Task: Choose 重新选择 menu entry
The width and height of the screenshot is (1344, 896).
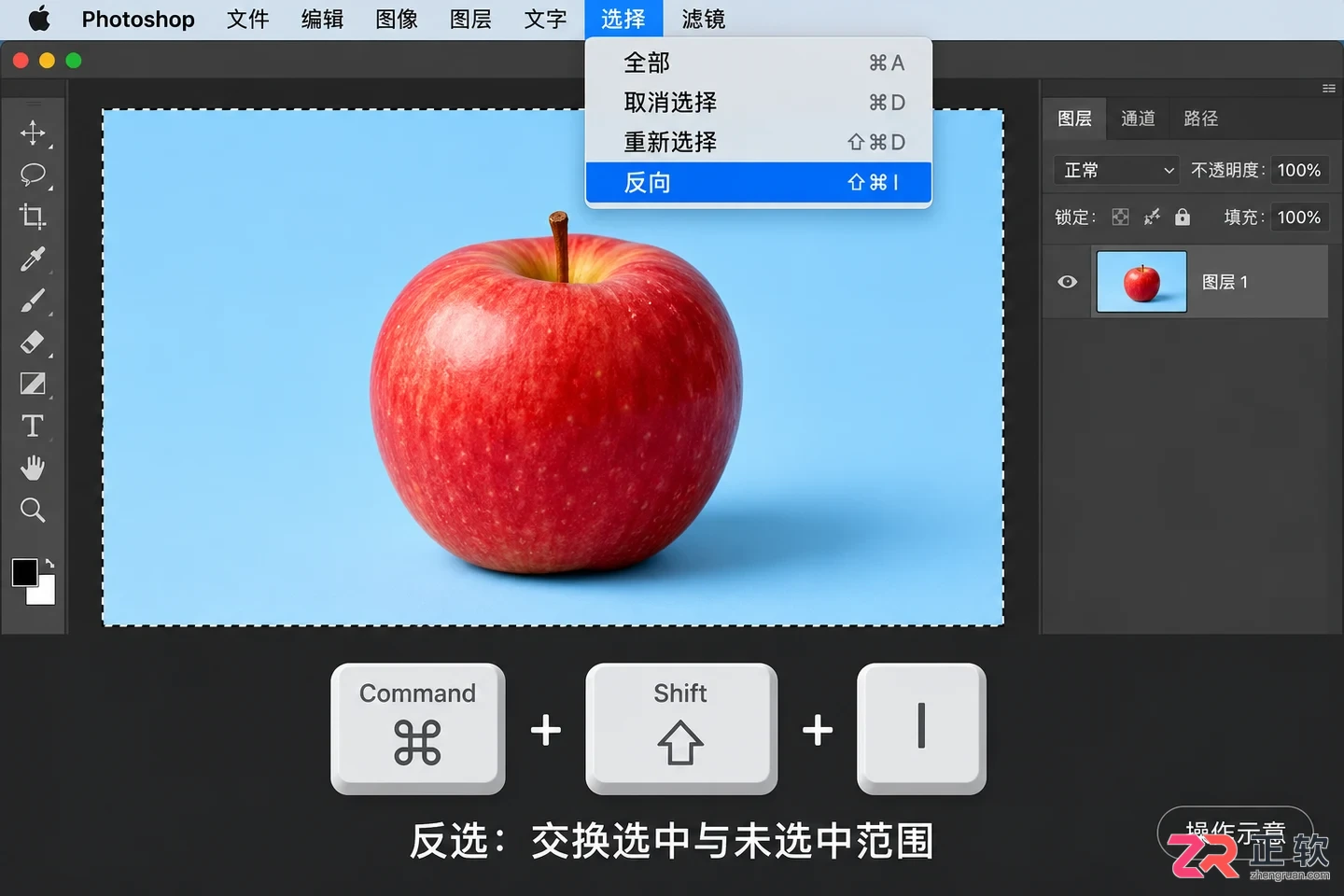Action: pos(759,142)
